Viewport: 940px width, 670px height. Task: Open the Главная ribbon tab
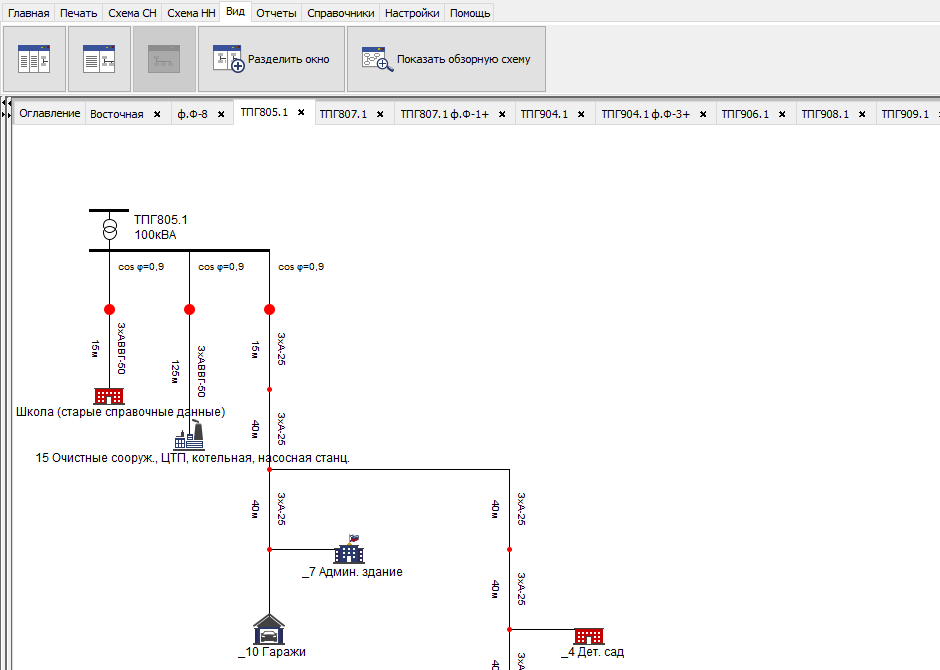[28, 13]
